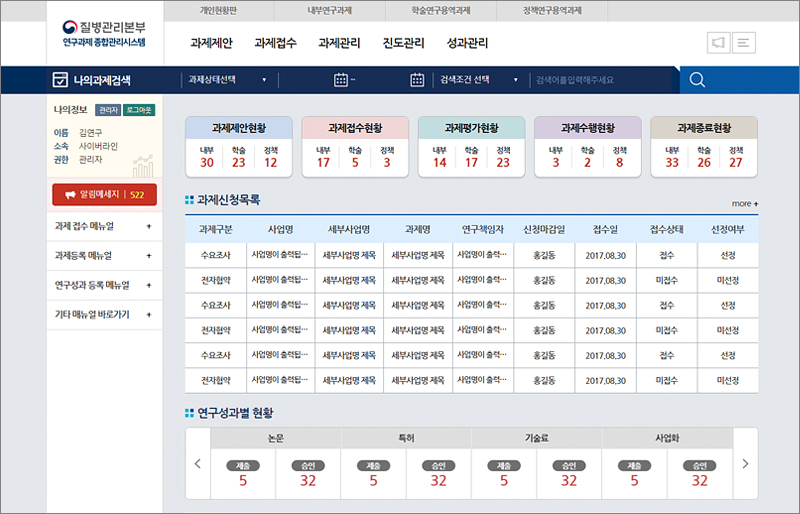Expand 기타 메뉴얼 바로가기 section
The width and height of the screenshot is (800, 514).
tap(104, 314)
